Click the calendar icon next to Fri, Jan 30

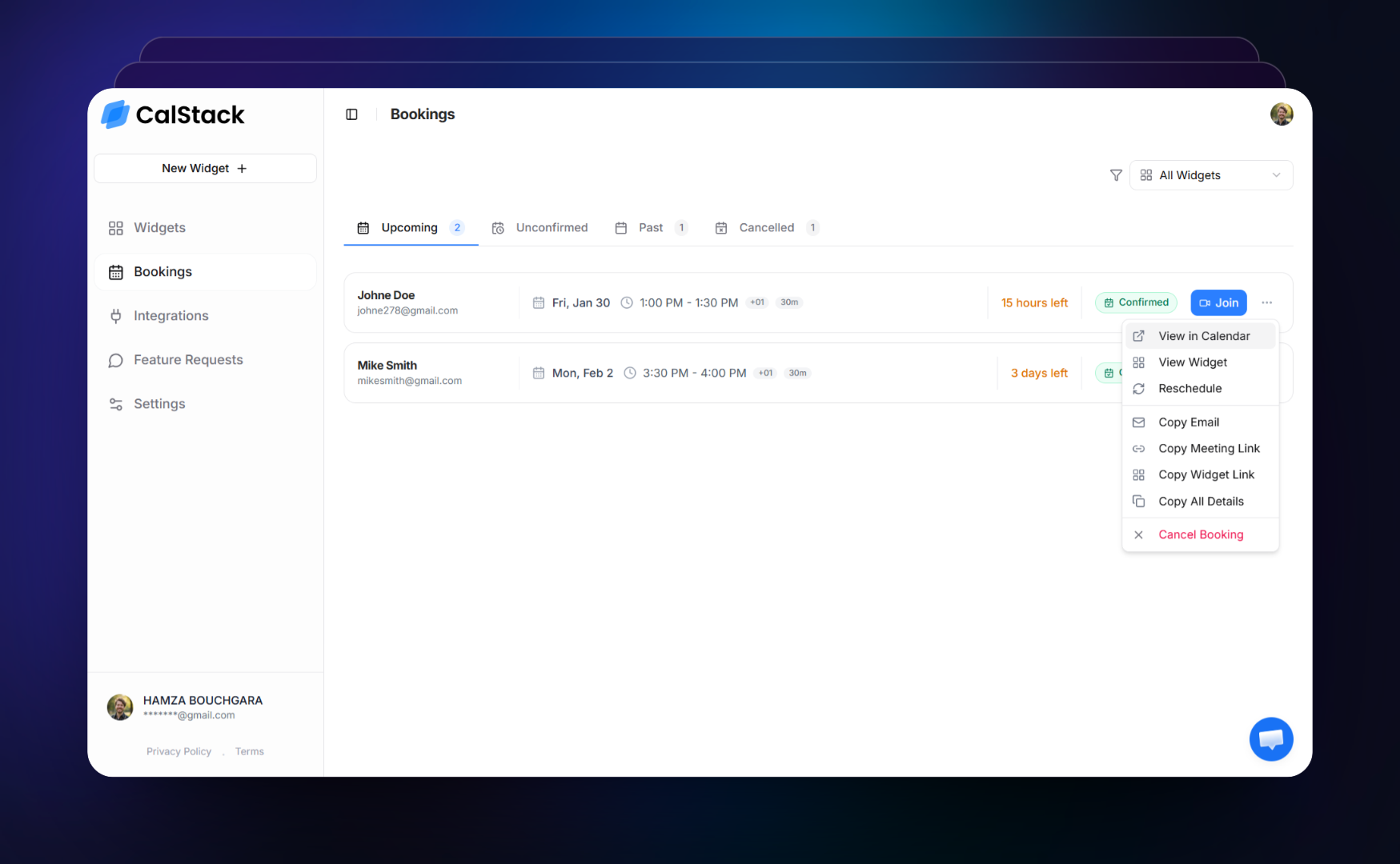[x=538, y=302]
